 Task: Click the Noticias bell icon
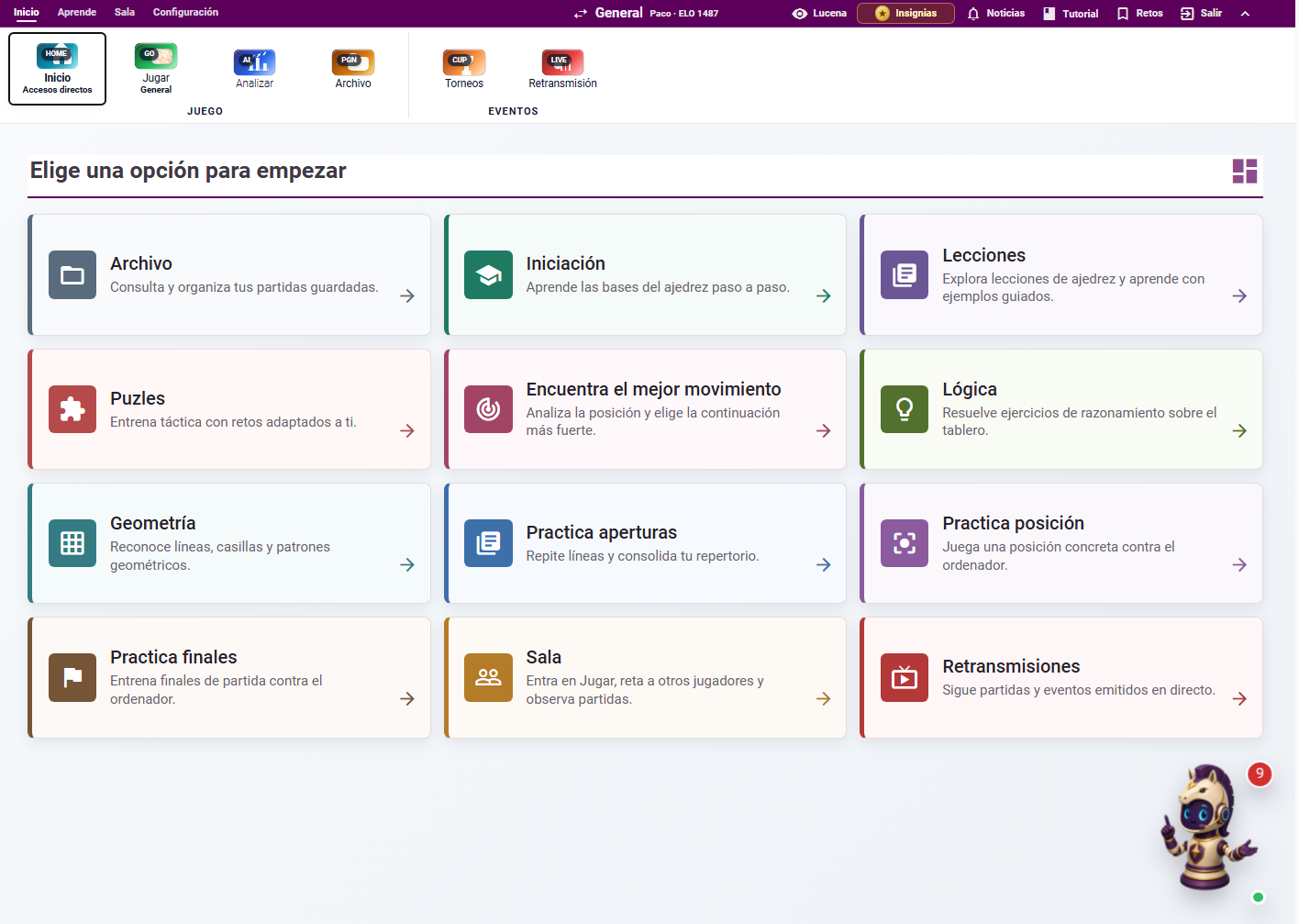coord(973,14)
